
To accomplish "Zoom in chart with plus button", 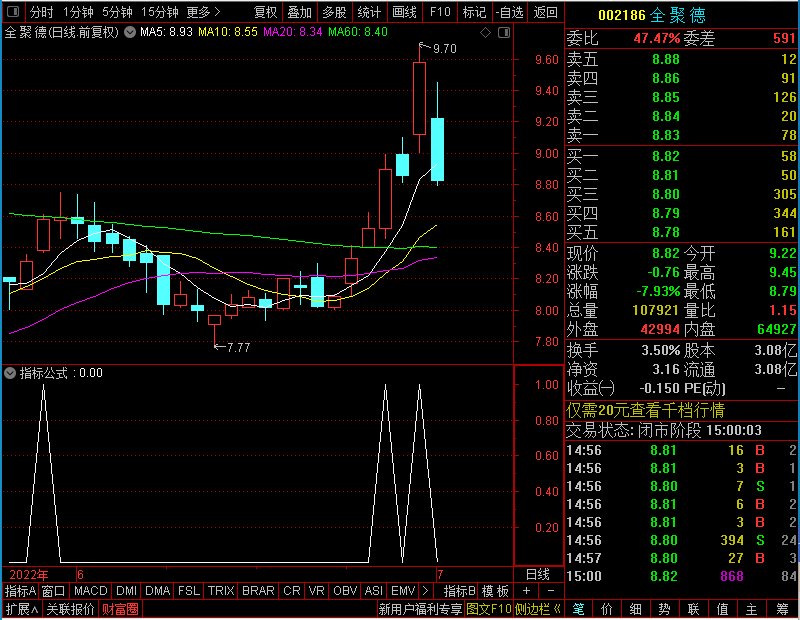I will [x=526, y=591].
